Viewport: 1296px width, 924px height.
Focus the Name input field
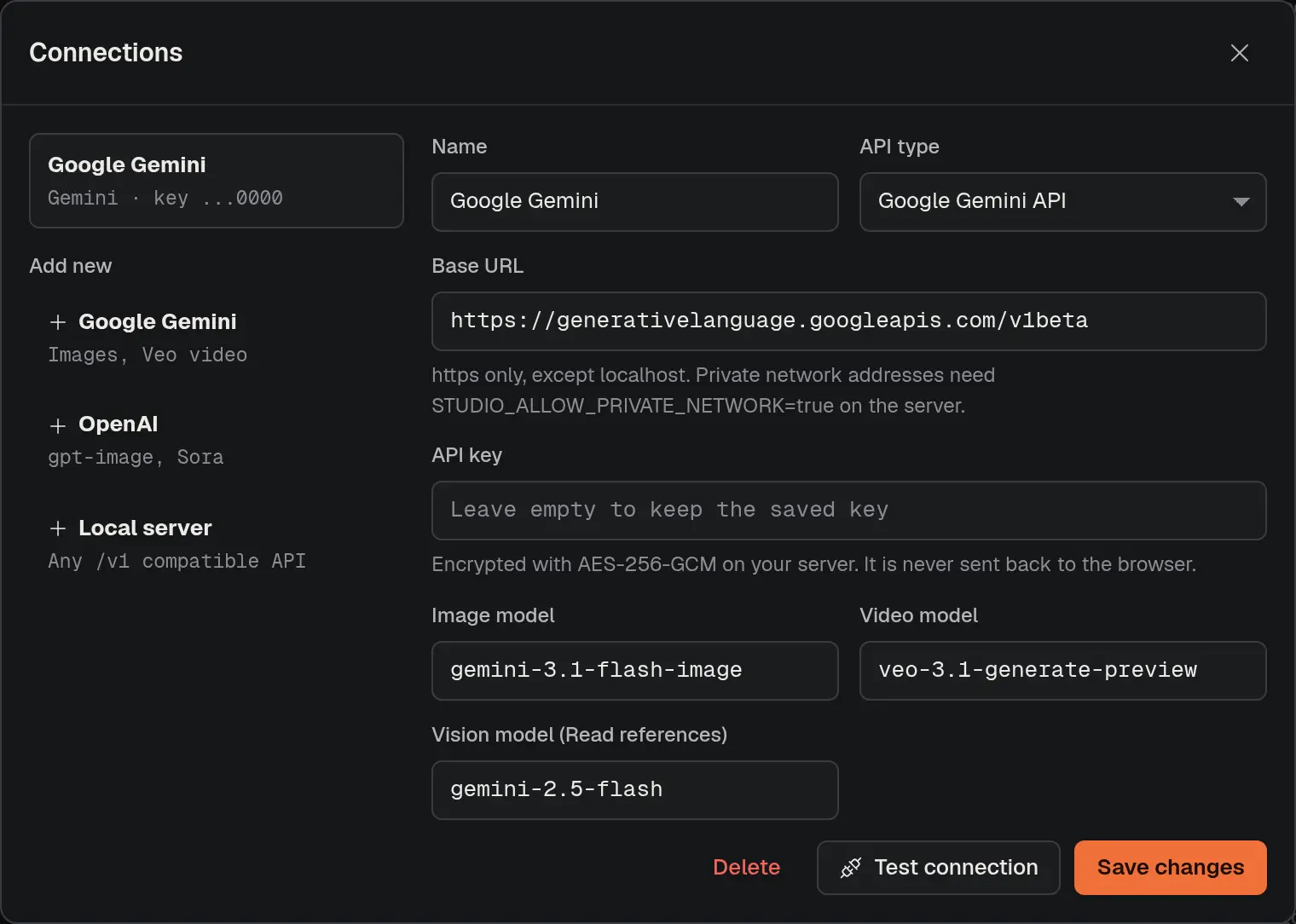(635, 202)
